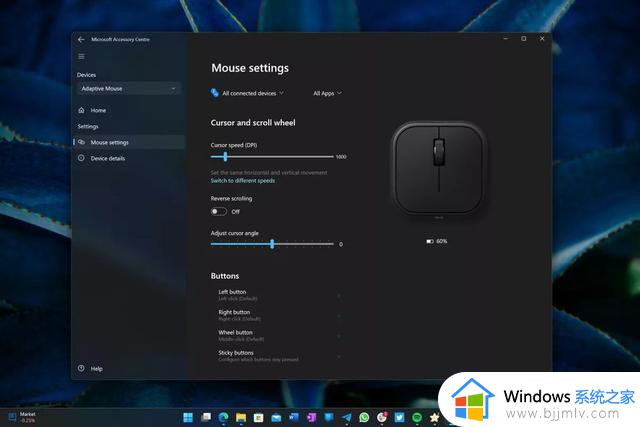The height and width of the screenshot is (427, 640).
Task: Open Microsoft Store from taskbar
Action: tap(258, 417)
